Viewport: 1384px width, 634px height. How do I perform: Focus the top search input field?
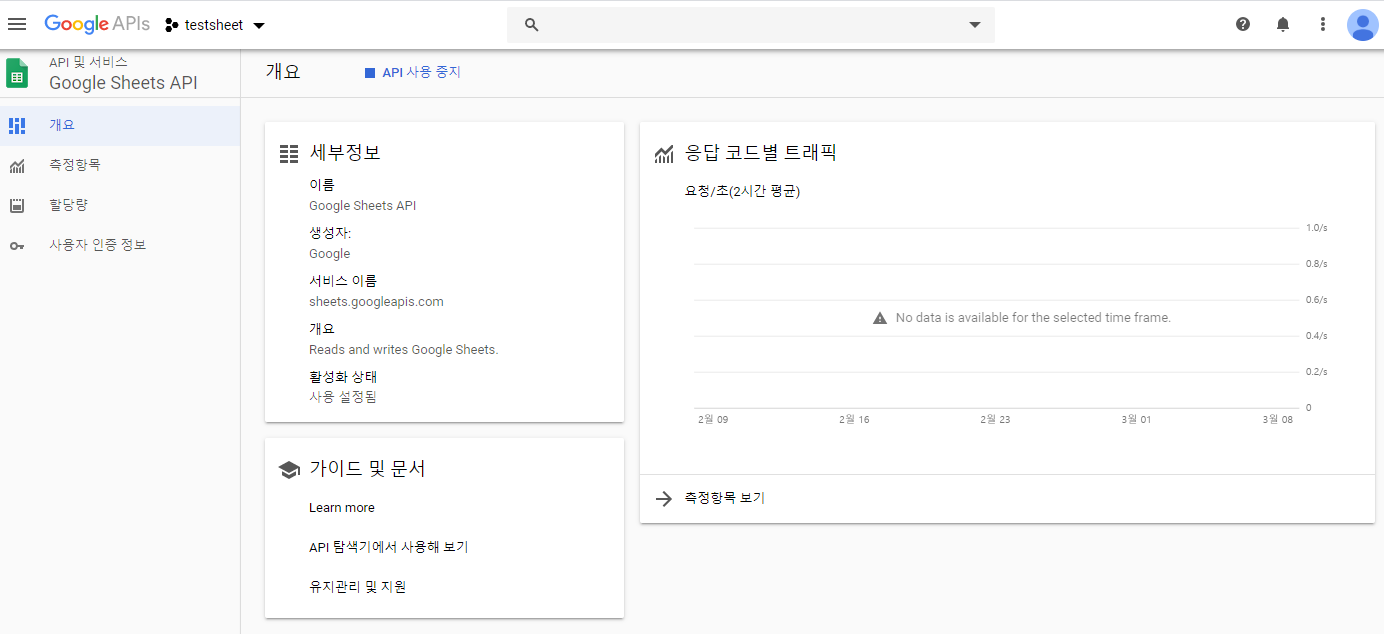coord(751,25)
